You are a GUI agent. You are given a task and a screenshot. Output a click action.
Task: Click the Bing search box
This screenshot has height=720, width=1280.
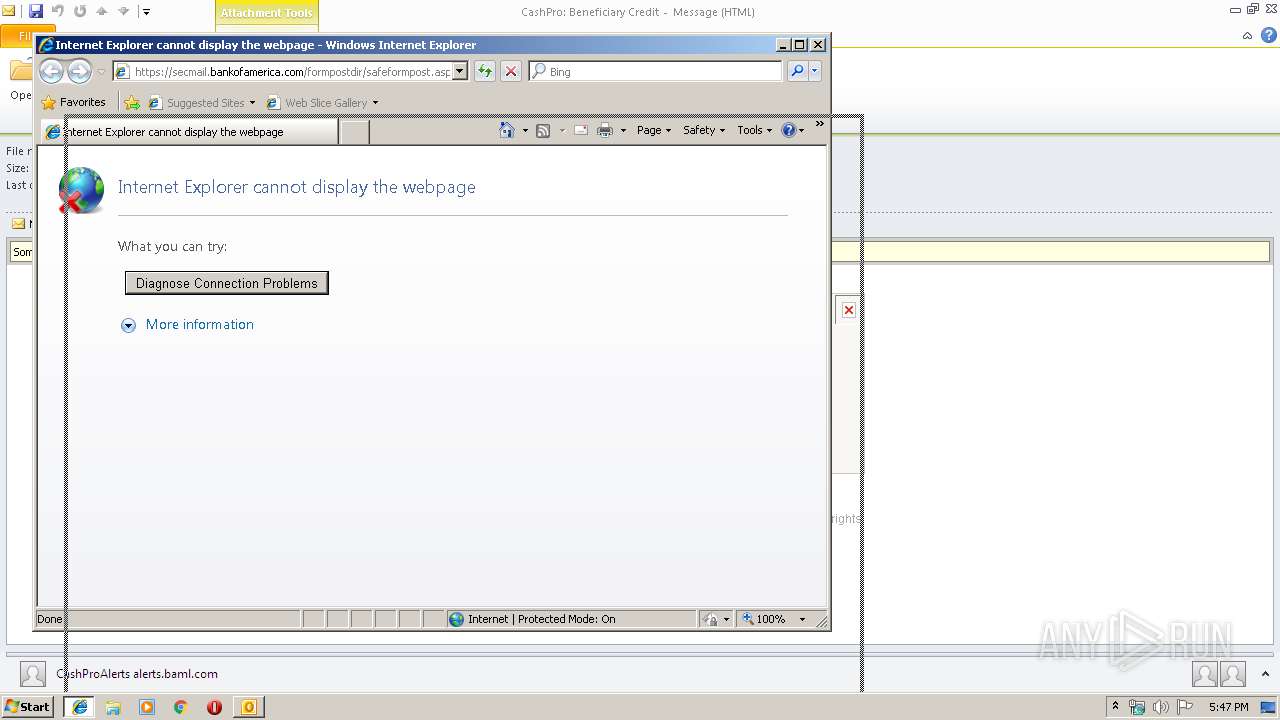click(656, 72)
